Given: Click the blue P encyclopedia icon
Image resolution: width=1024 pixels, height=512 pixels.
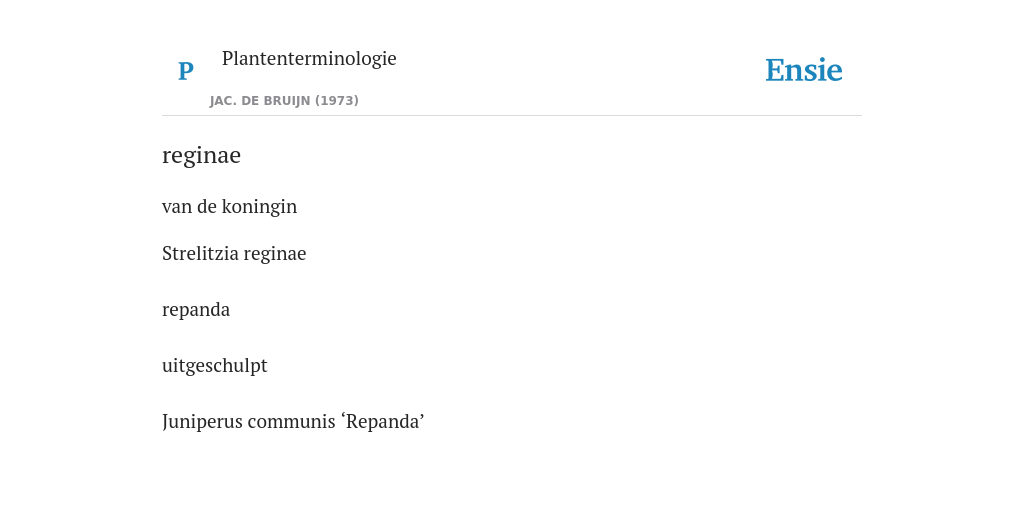Looking at the screenshot, I should coord(185,71).
